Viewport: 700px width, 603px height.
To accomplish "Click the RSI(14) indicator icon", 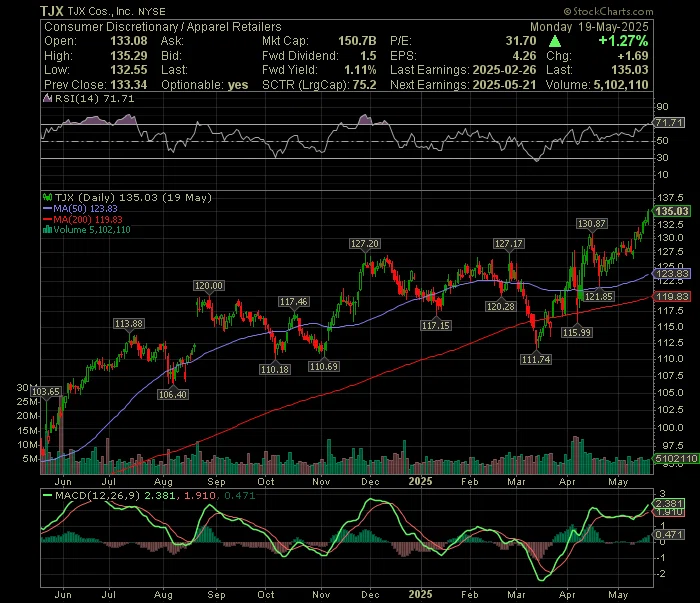I will 47,99.
